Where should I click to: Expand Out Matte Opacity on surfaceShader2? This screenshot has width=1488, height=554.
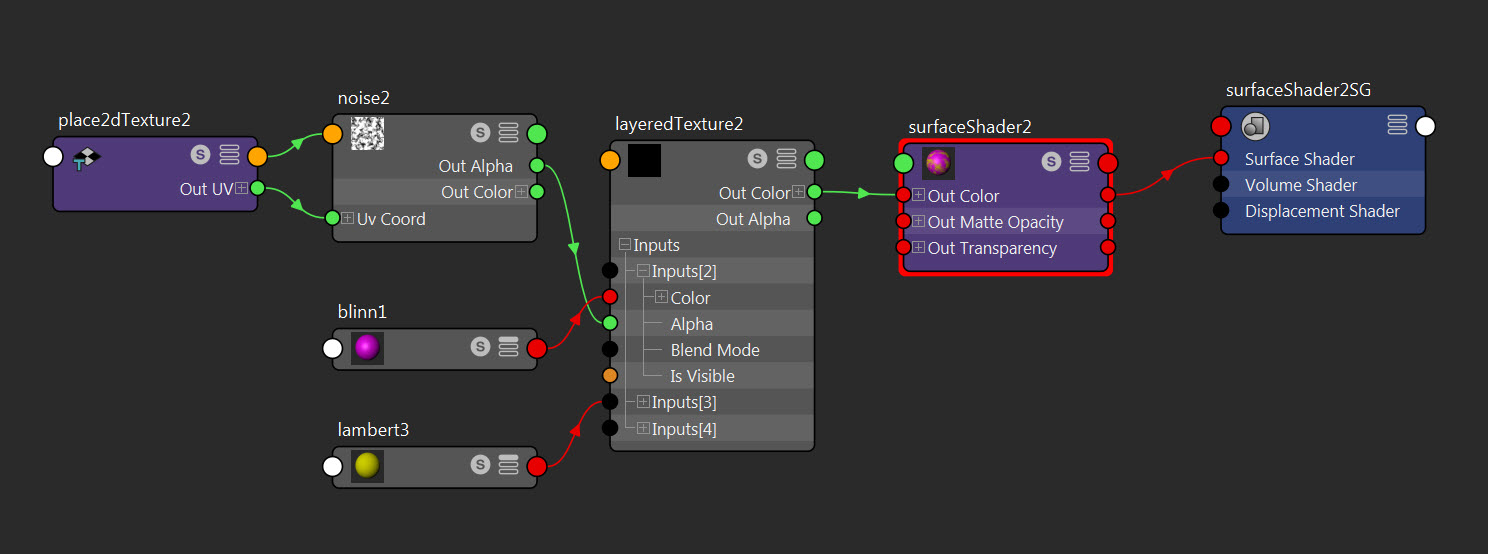click(x=918, y=221)
